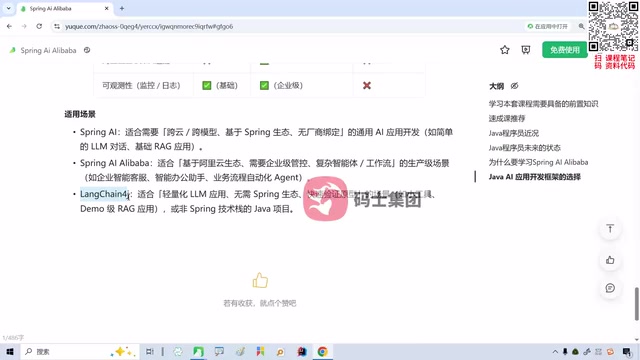Hide the 大纲 outline with the eye icon

[514, 86]
